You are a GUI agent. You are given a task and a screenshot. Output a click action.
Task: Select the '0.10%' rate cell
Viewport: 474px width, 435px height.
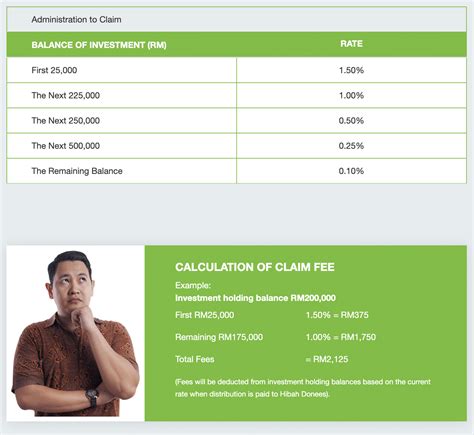tap(351, 171)
